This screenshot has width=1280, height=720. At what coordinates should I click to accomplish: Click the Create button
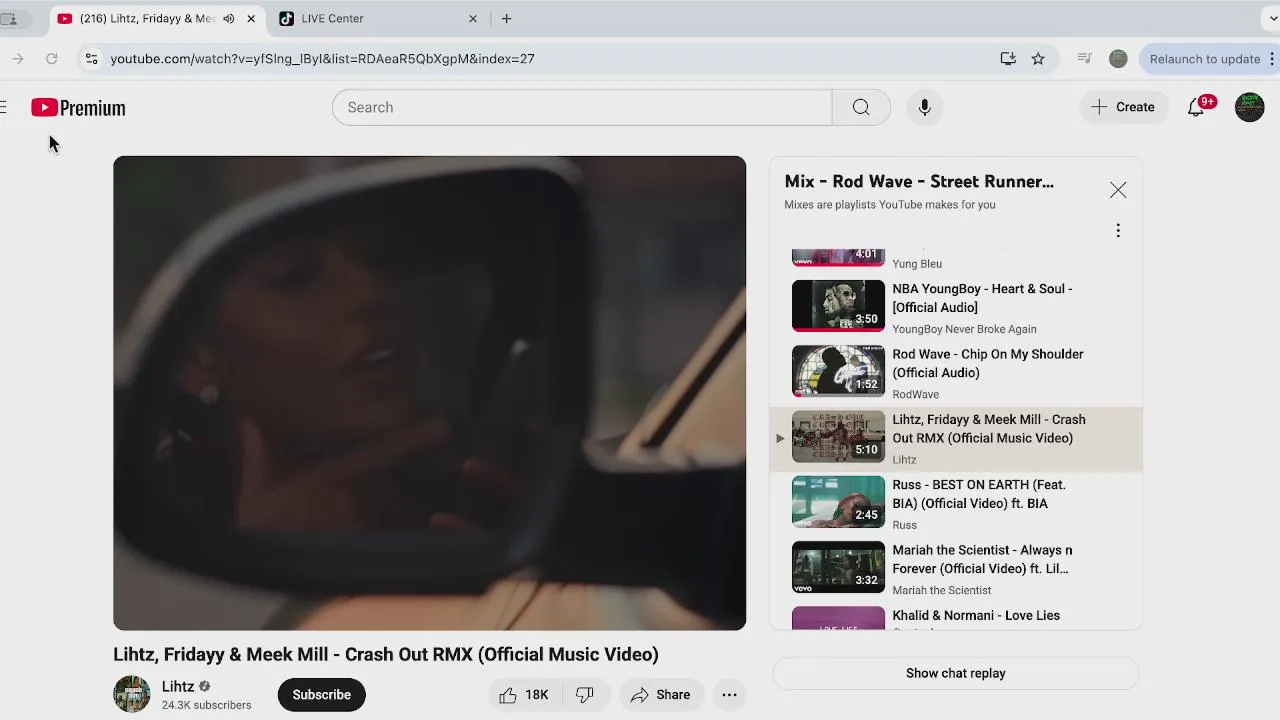click(1123, 107)
